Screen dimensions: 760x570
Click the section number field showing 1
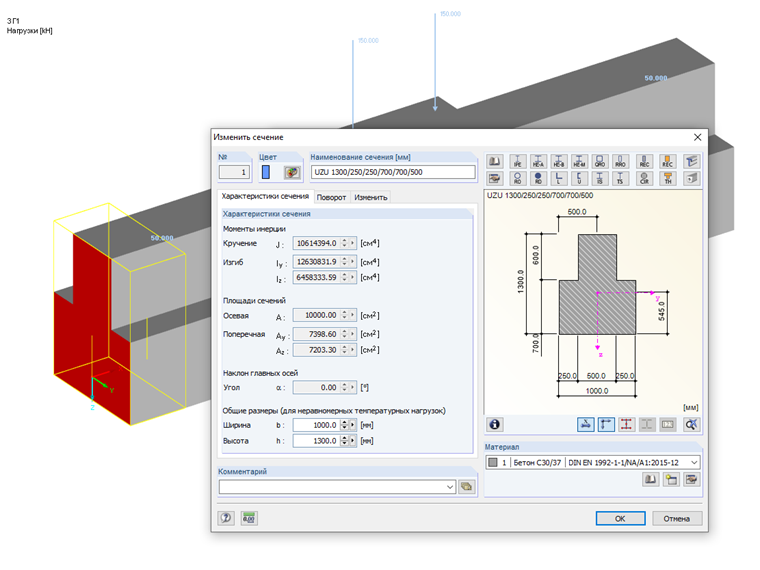pyautogui.click(x=234, y=172)
